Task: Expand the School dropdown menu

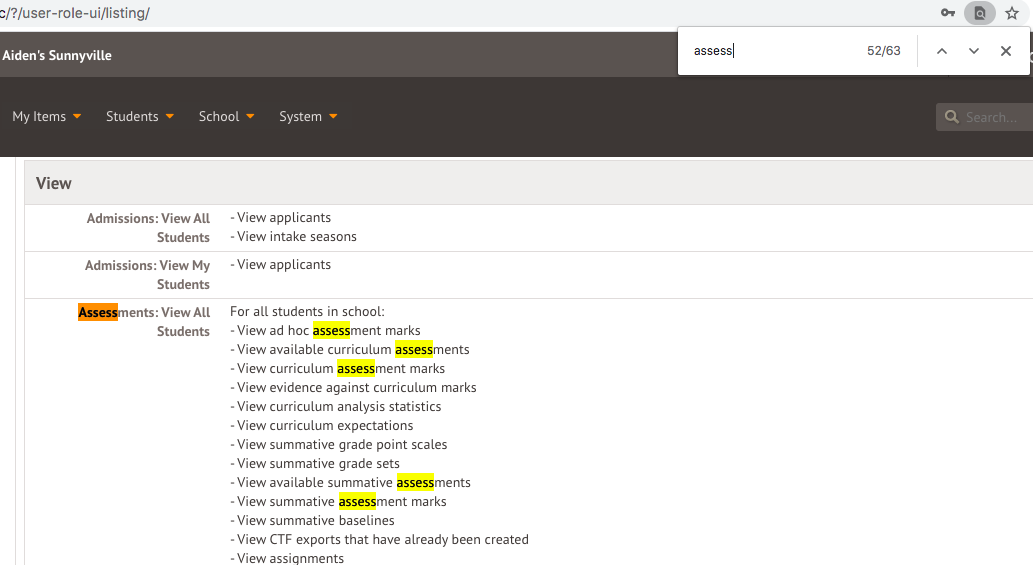Action: [x=226, y=116]
